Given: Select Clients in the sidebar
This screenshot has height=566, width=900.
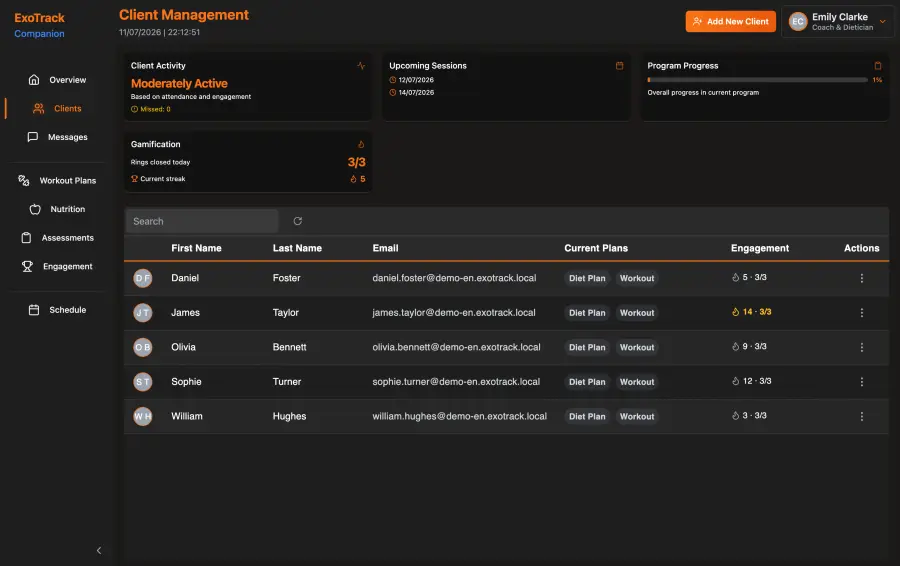Looking at the screenshot, I should 57,108.
